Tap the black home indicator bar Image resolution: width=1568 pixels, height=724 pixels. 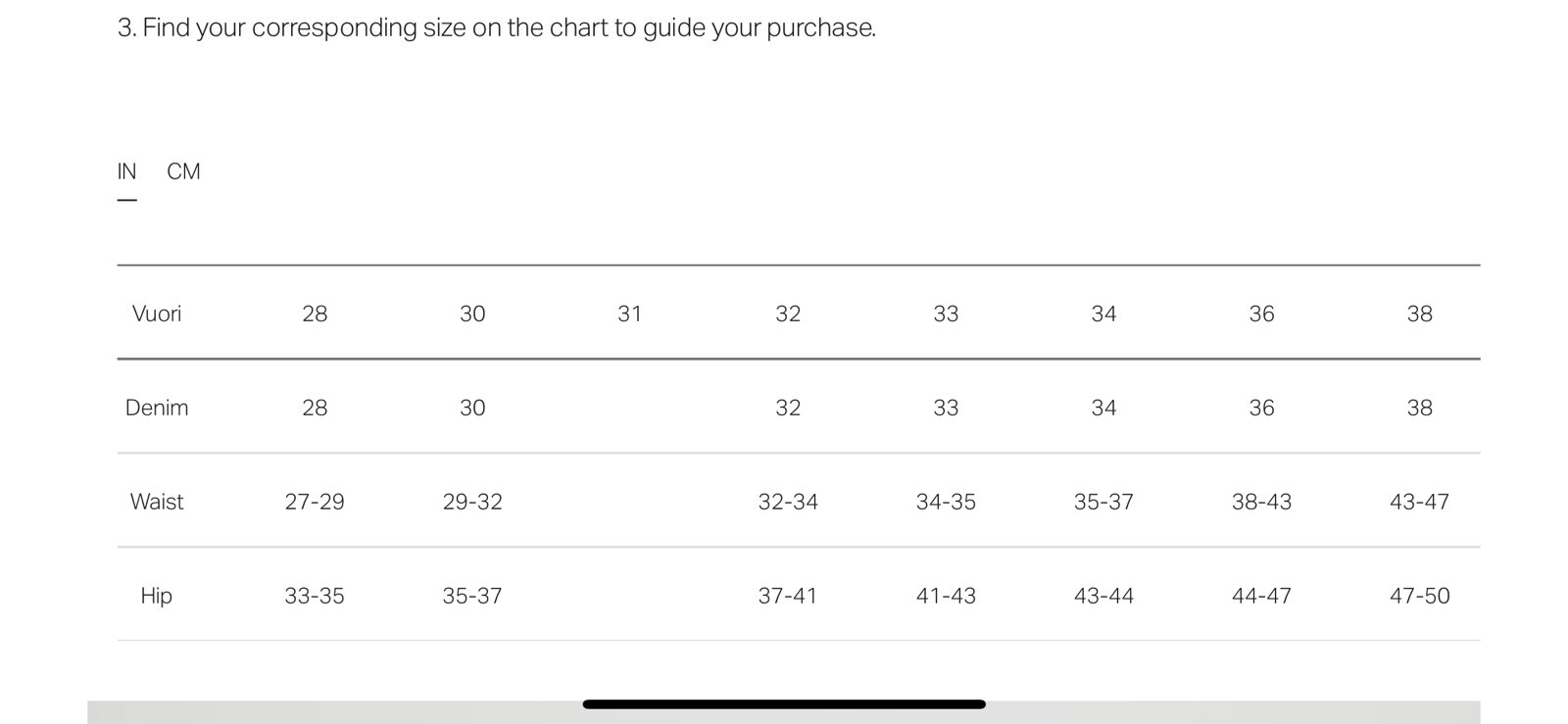[x=784, y=704]
